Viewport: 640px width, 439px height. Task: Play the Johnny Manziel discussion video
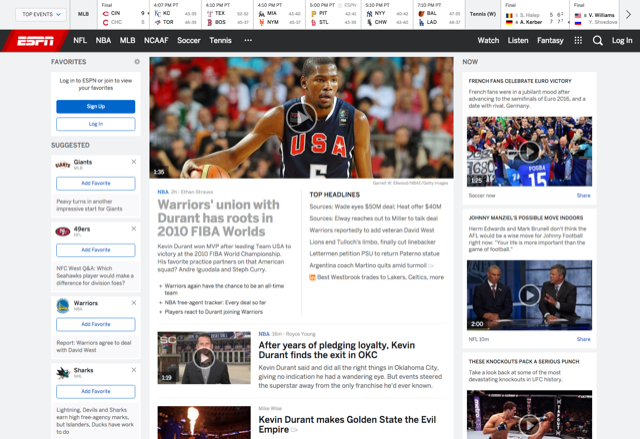point(529,295)
